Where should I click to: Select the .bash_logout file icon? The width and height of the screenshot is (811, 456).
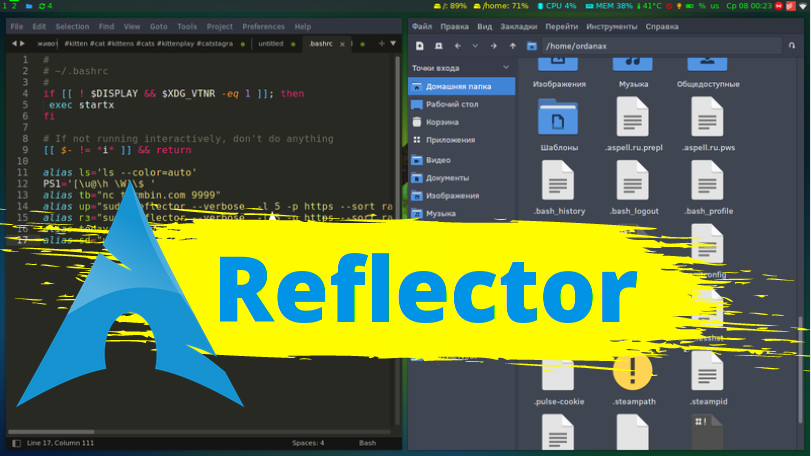(632, 181)
